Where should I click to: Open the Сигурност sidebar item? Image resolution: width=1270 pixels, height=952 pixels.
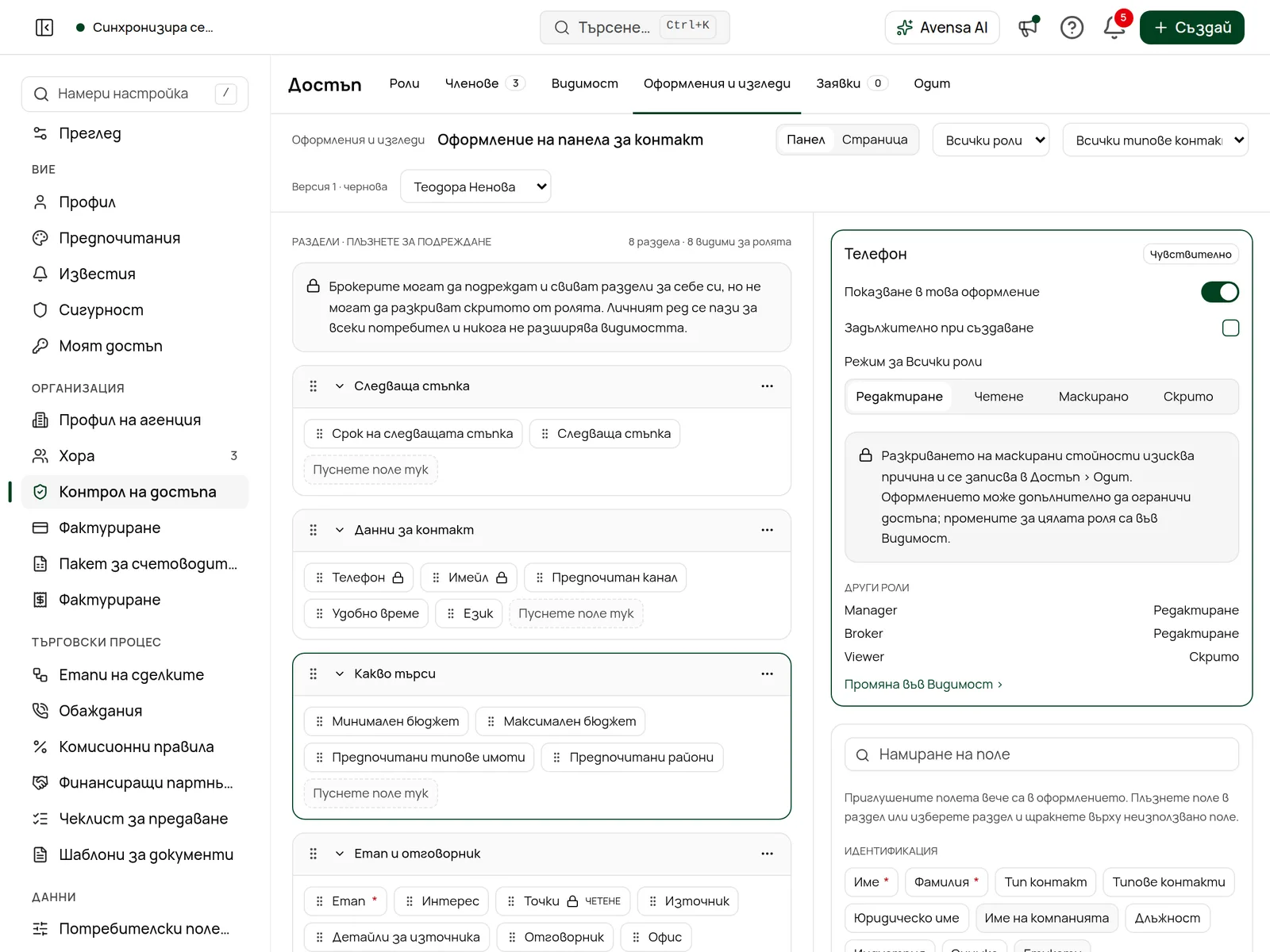click(x=135, y=310)
